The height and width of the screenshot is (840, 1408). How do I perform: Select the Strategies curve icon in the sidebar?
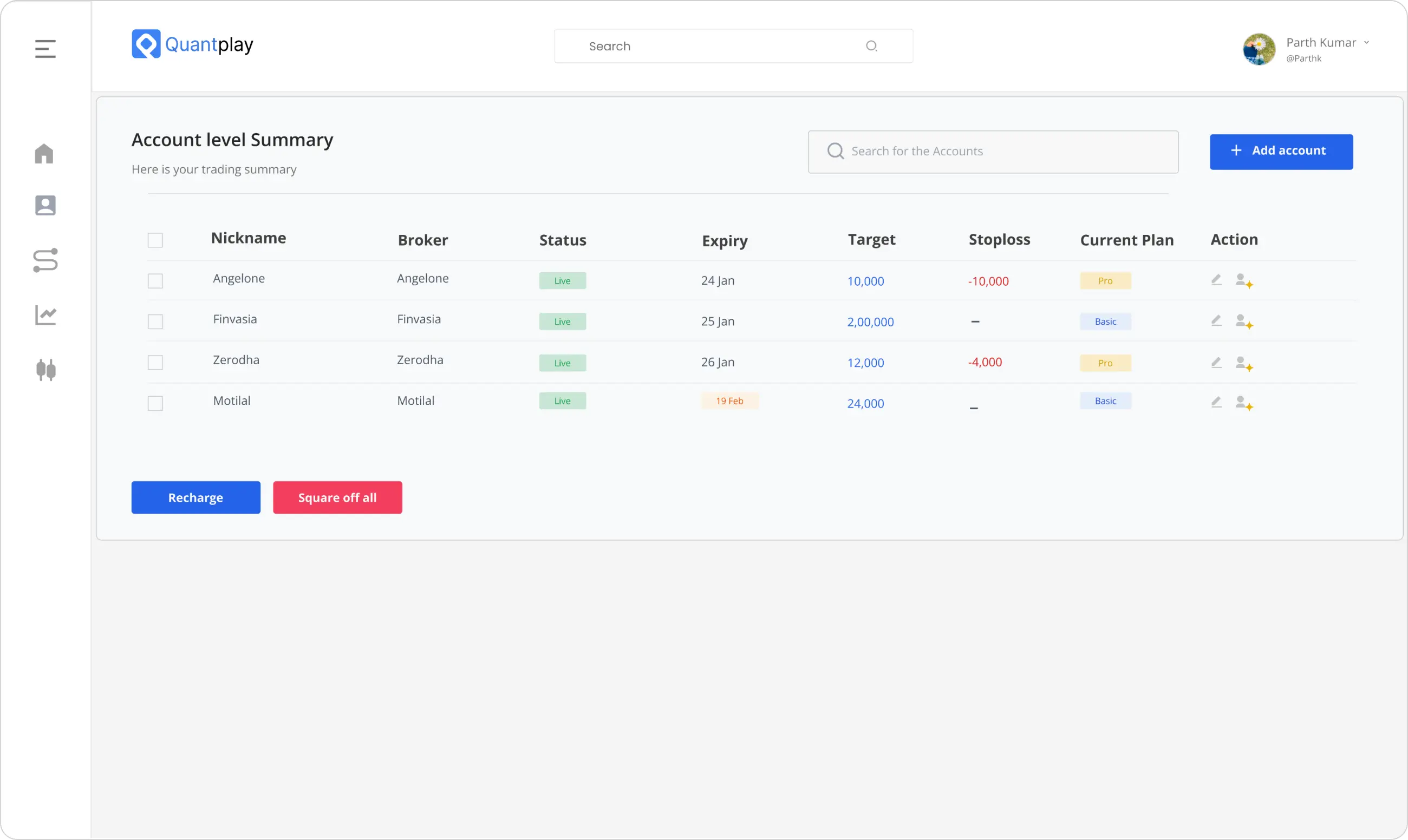point(45,260)
